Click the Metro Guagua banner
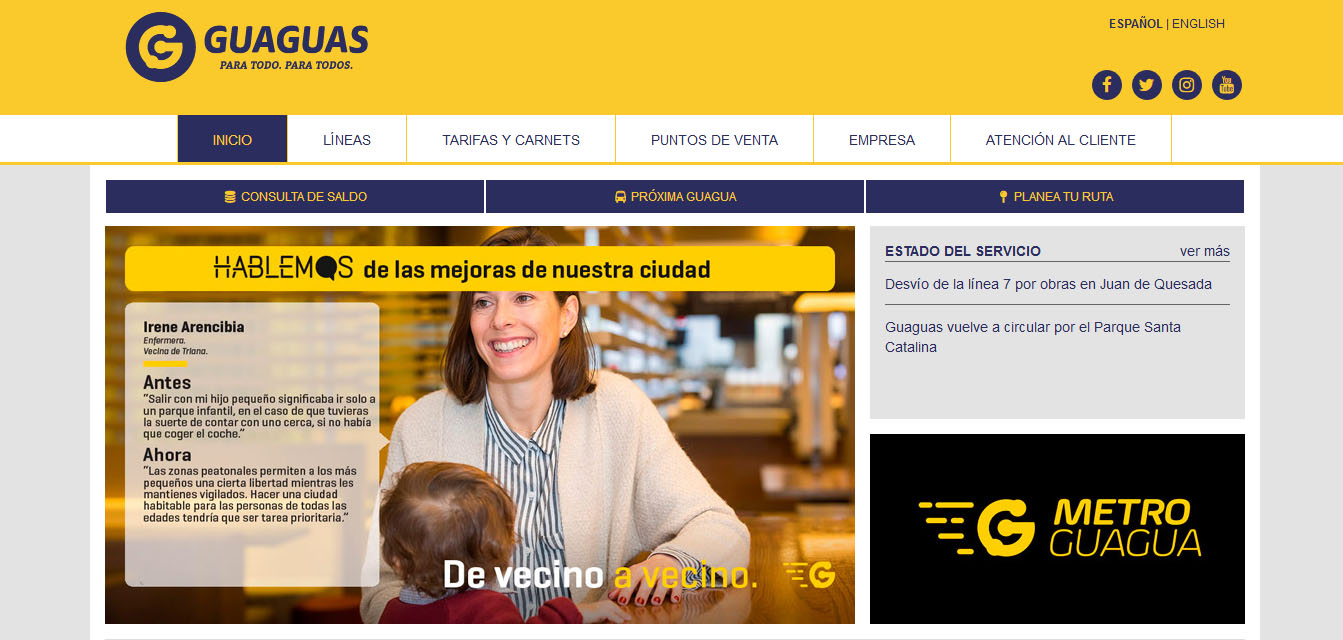This screenshot has width=1343, height=640. tap(1057, 529)
